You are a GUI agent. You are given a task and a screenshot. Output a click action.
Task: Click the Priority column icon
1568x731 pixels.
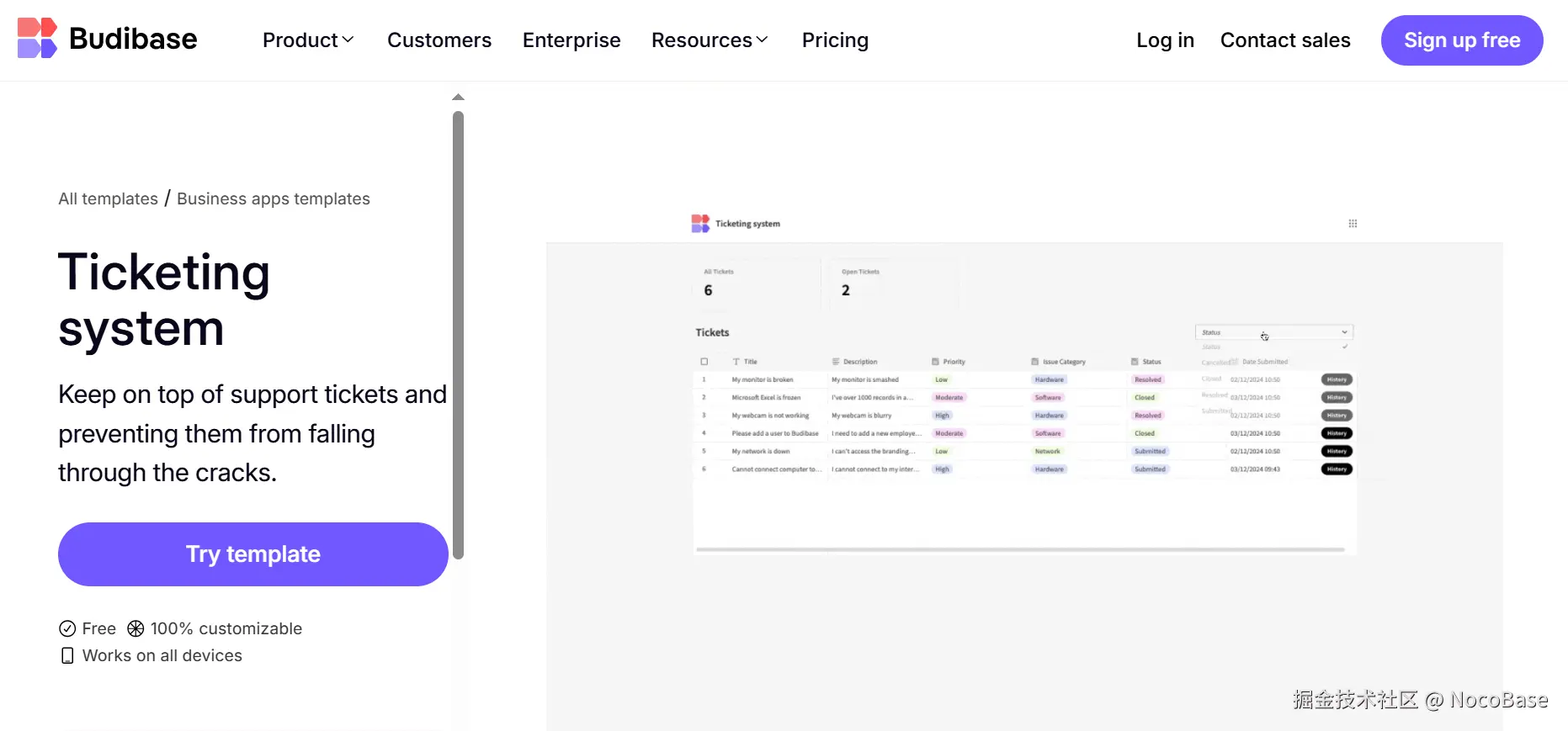click(935, 362)
